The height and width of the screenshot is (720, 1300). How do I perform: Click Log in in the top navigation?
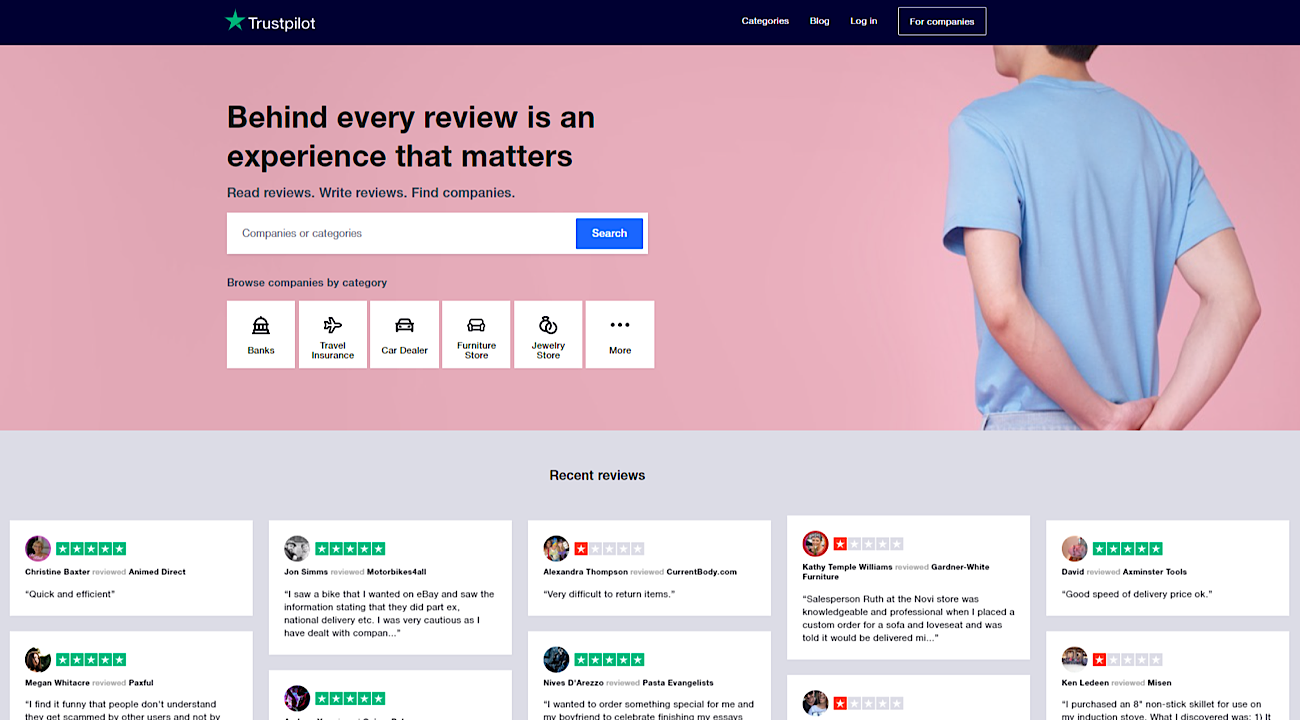(864, 21)
